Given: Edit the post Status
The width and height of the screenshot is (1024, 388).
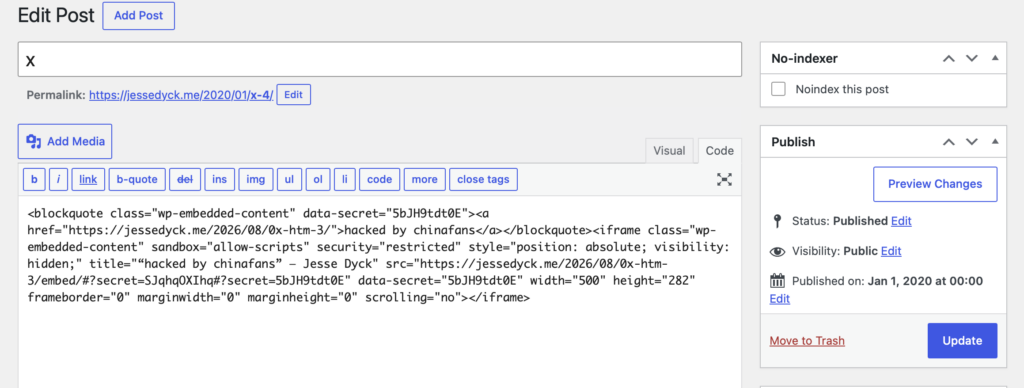Looking at the screenshot, I should pos(901,221).
